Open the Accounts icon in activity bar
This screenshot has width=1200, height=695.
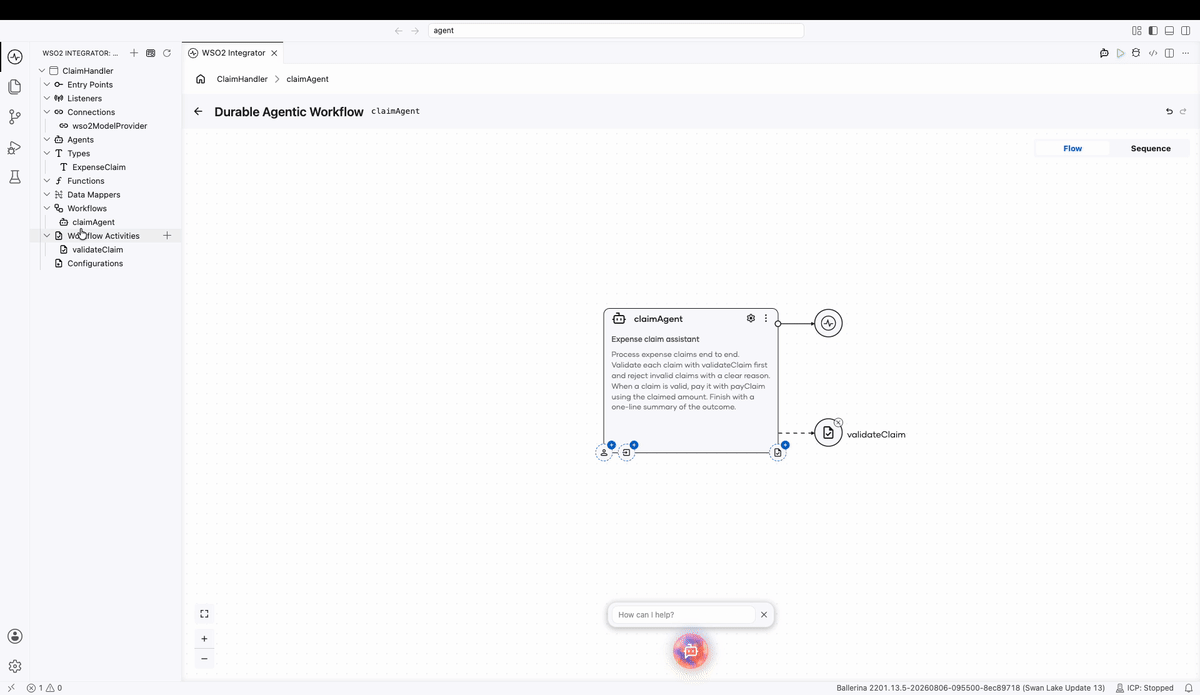14,636
